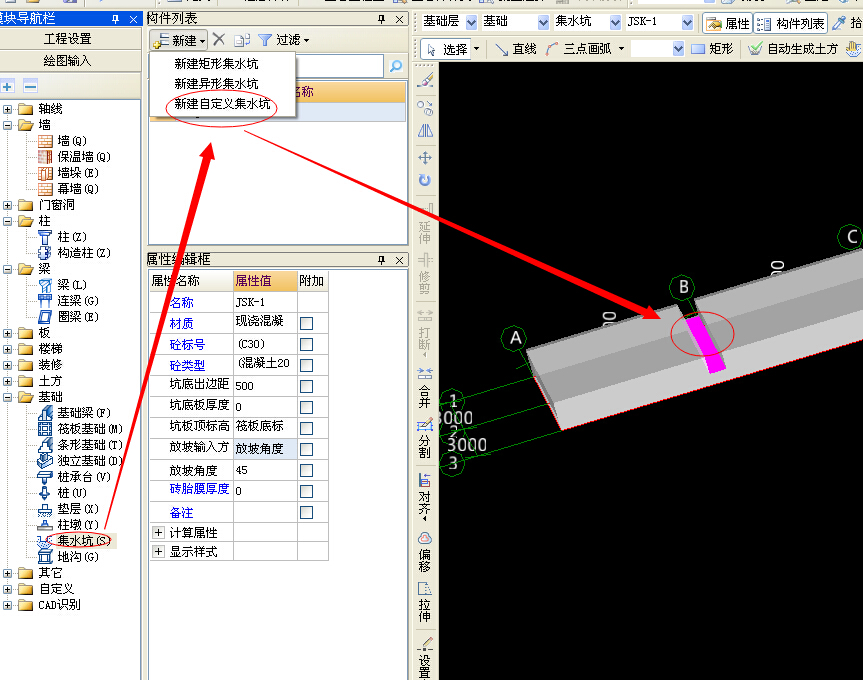The width and height of the screenshot is (863, 680).
Task: Toggle 坑板顶标高 附加 checkbox
Action: (x=307, y=428)
